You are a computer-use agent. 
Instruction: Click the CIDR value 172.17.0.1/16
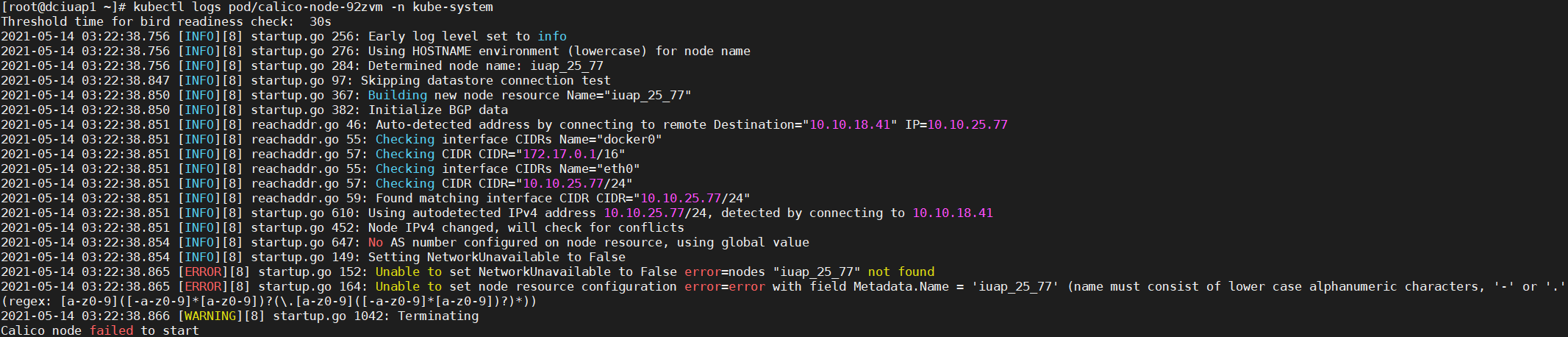(570, 154)
